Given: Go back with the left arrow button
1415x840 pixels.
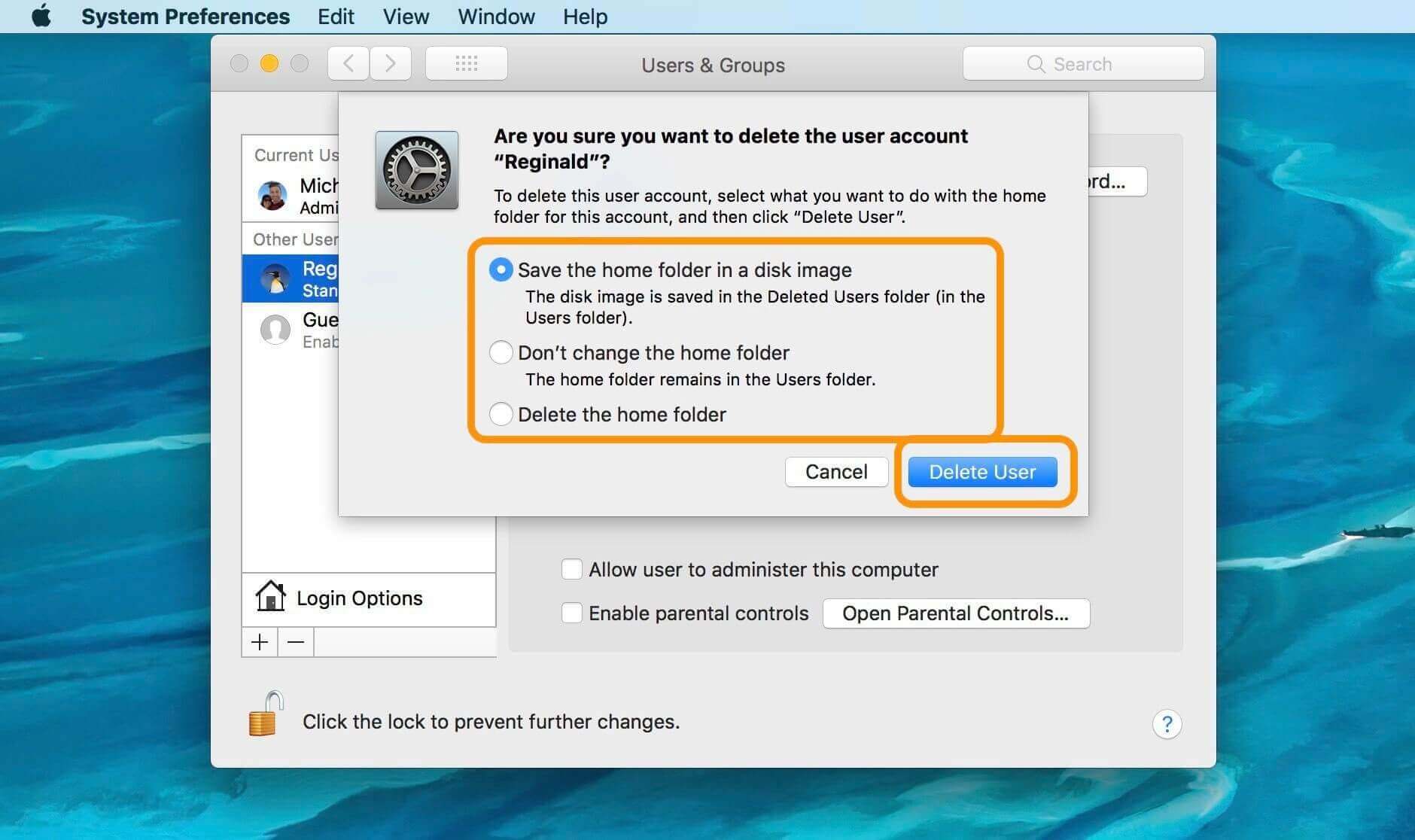Looking at the screenshot, I should coord(348,64).
